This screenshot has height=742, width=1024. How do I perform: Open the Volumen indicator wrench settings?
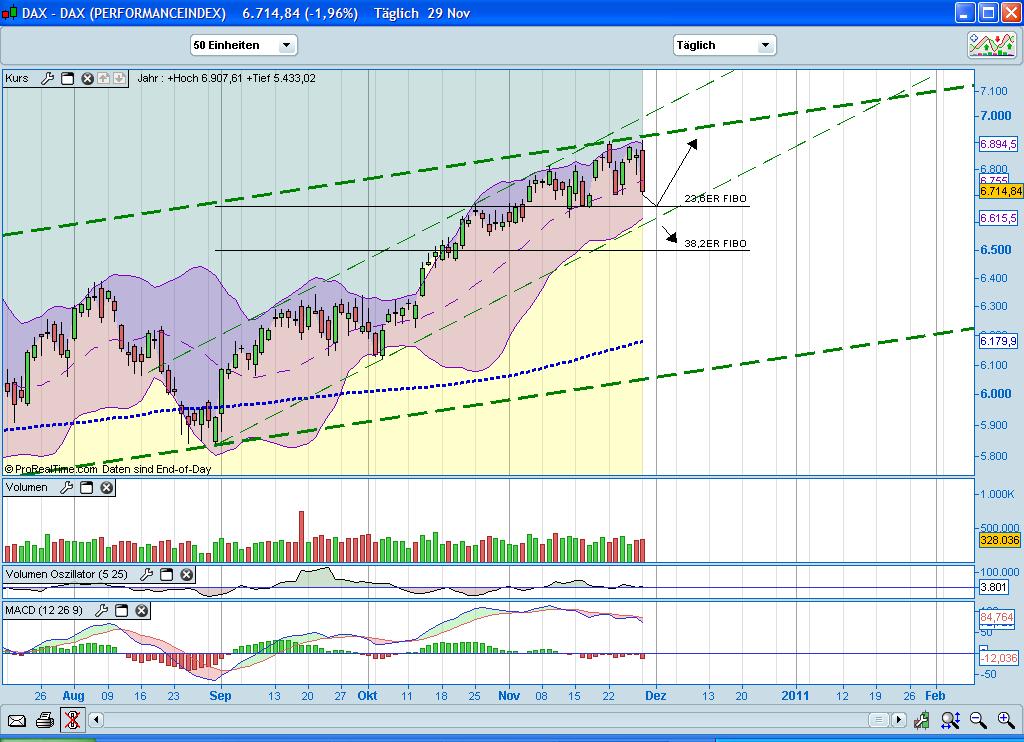click(x=66, y=487)
